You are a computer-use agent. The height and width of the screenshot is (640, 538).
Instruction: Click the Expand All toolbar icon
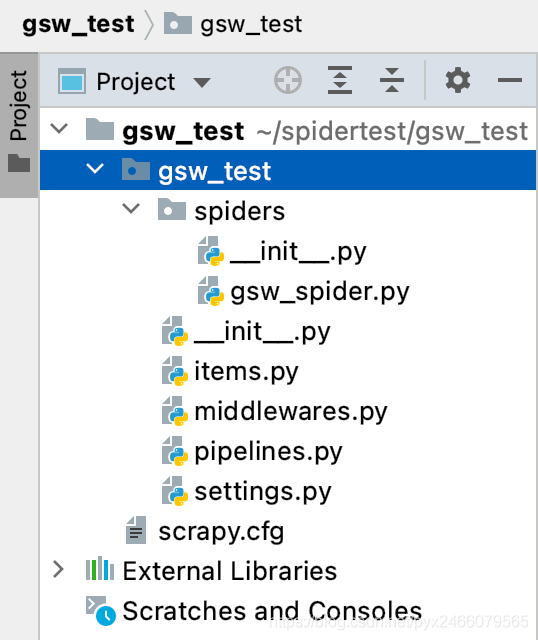pos(340,80)
